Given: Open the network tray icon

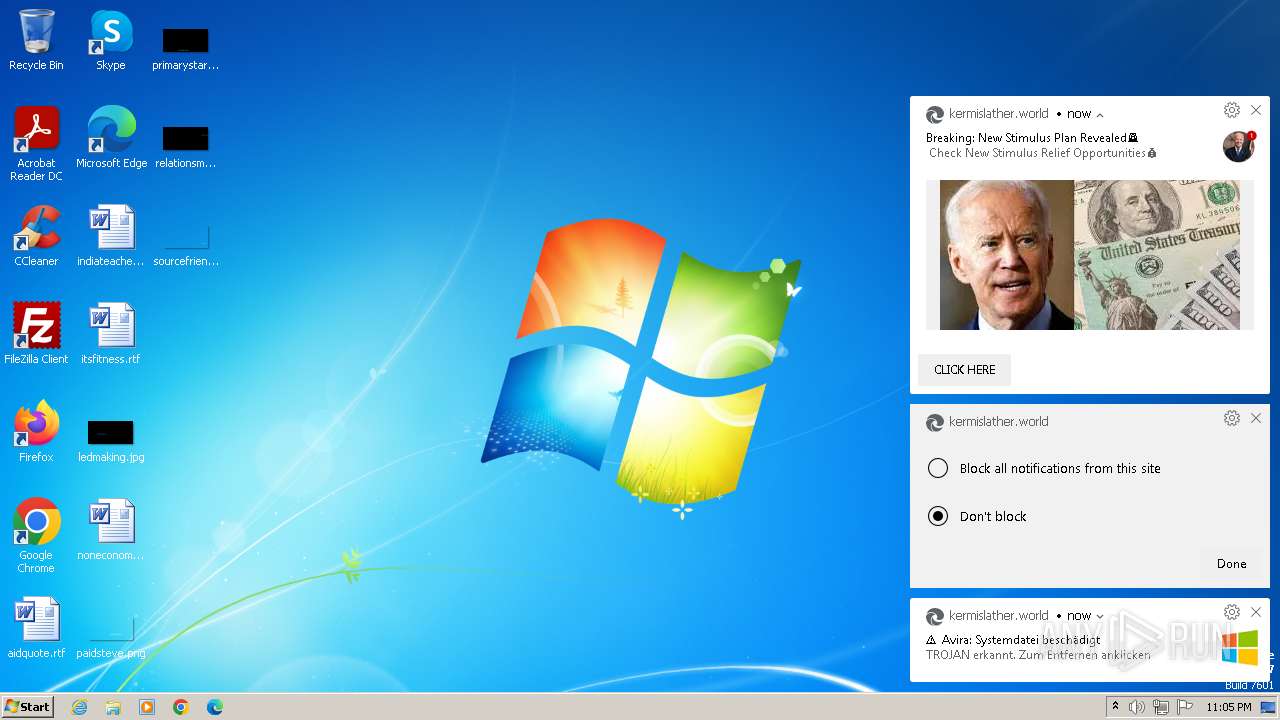Looking at the screenshot, I should coord(1161,707).
